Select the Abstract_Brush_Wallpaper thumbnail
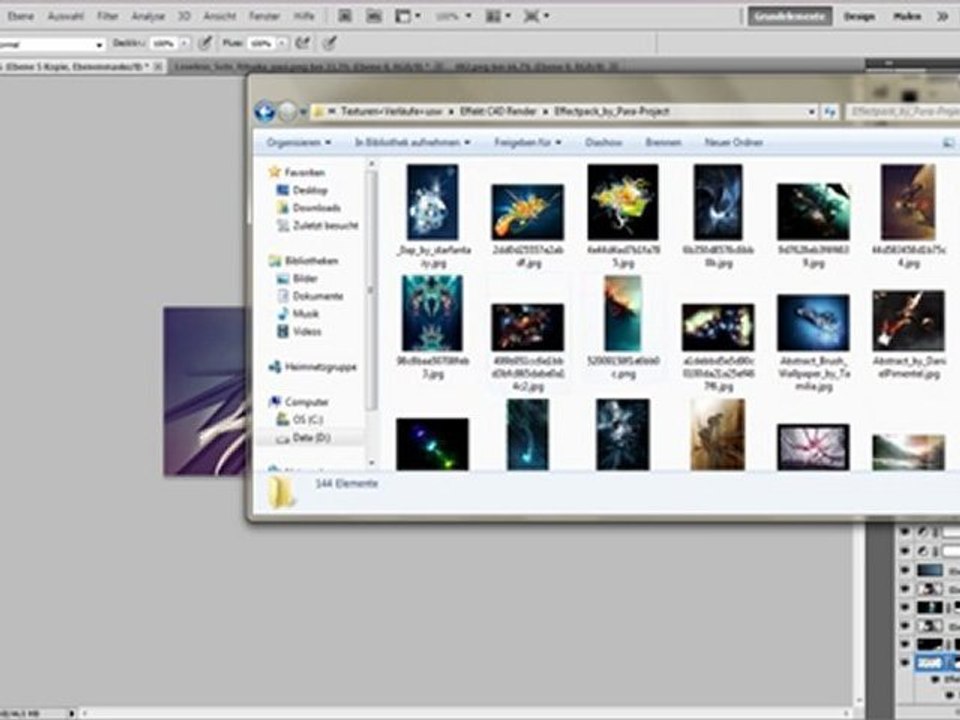 pos(813,323)
